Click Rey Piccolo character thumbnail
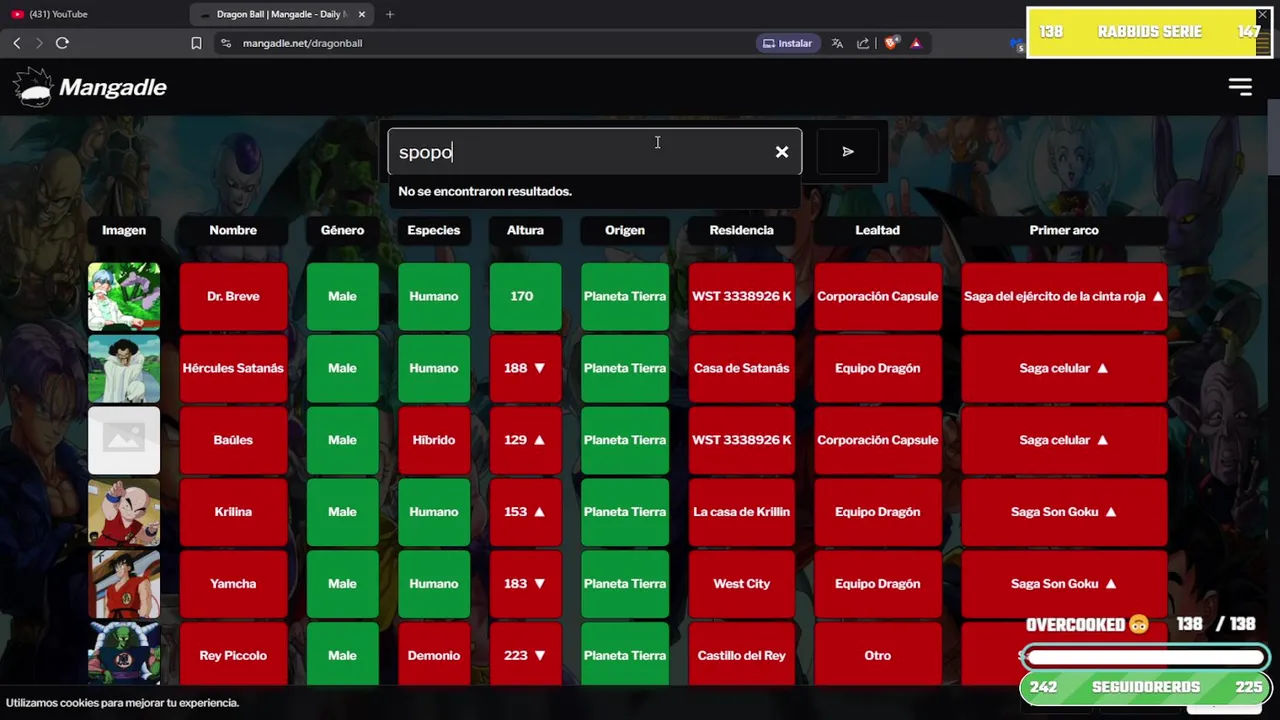Screen dimensions: 1280x720 [x=124, y=654]
